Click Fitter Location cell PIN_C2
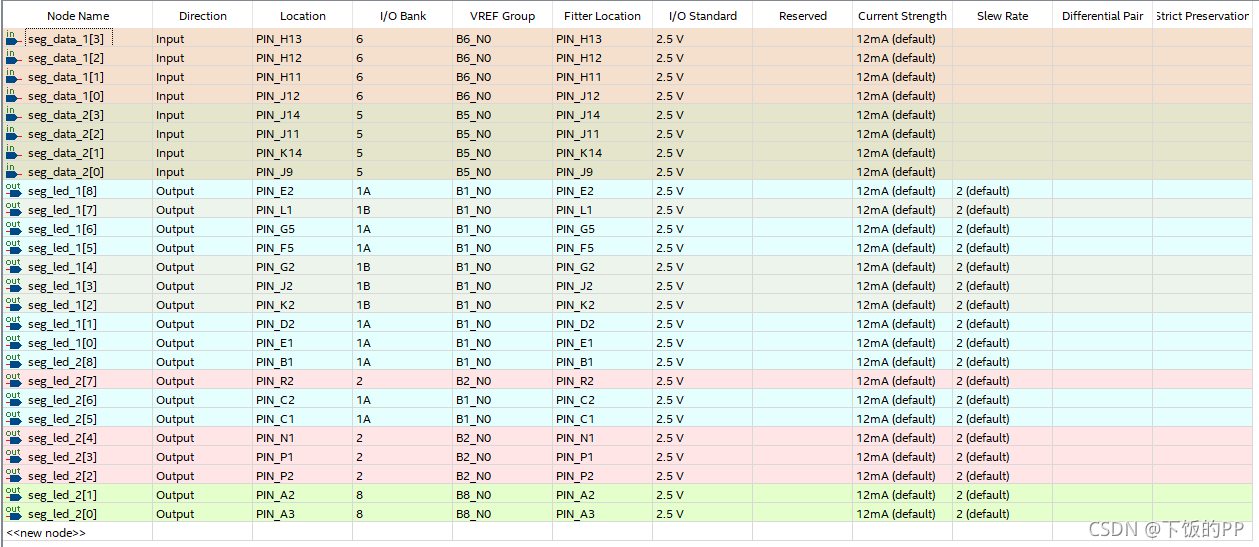Image resolution: width=1259 pixels, height=547 pixels. 602,399
